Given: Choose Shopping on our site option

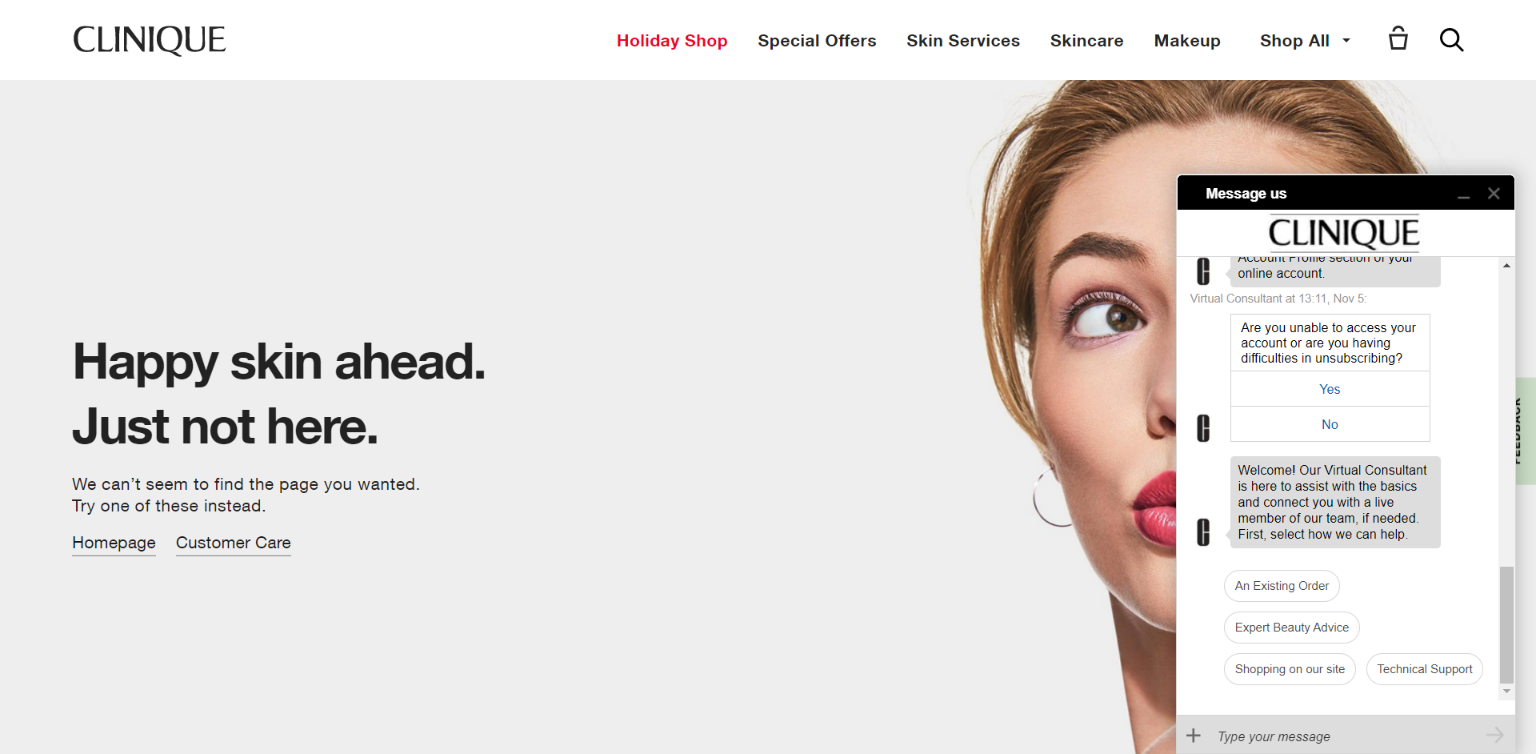Looking at the screenshot, I should tap(1290, 670).
